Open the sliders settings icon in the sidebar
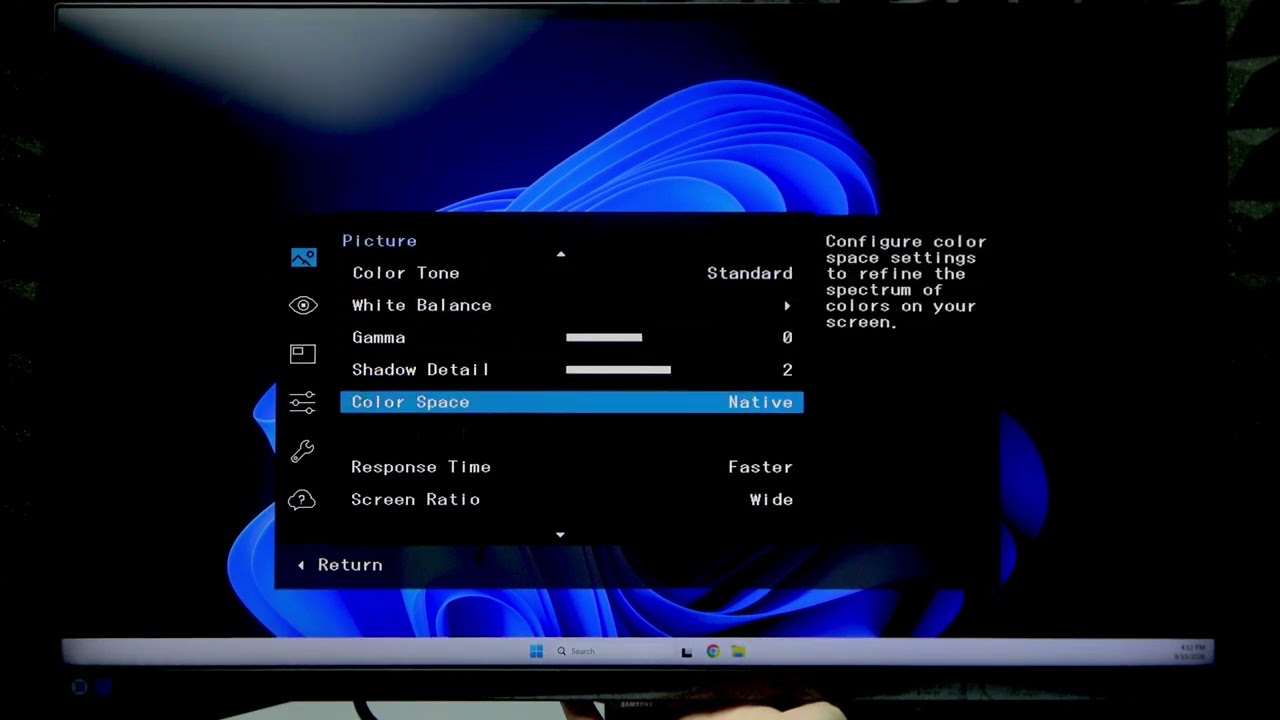 point(303,402)
